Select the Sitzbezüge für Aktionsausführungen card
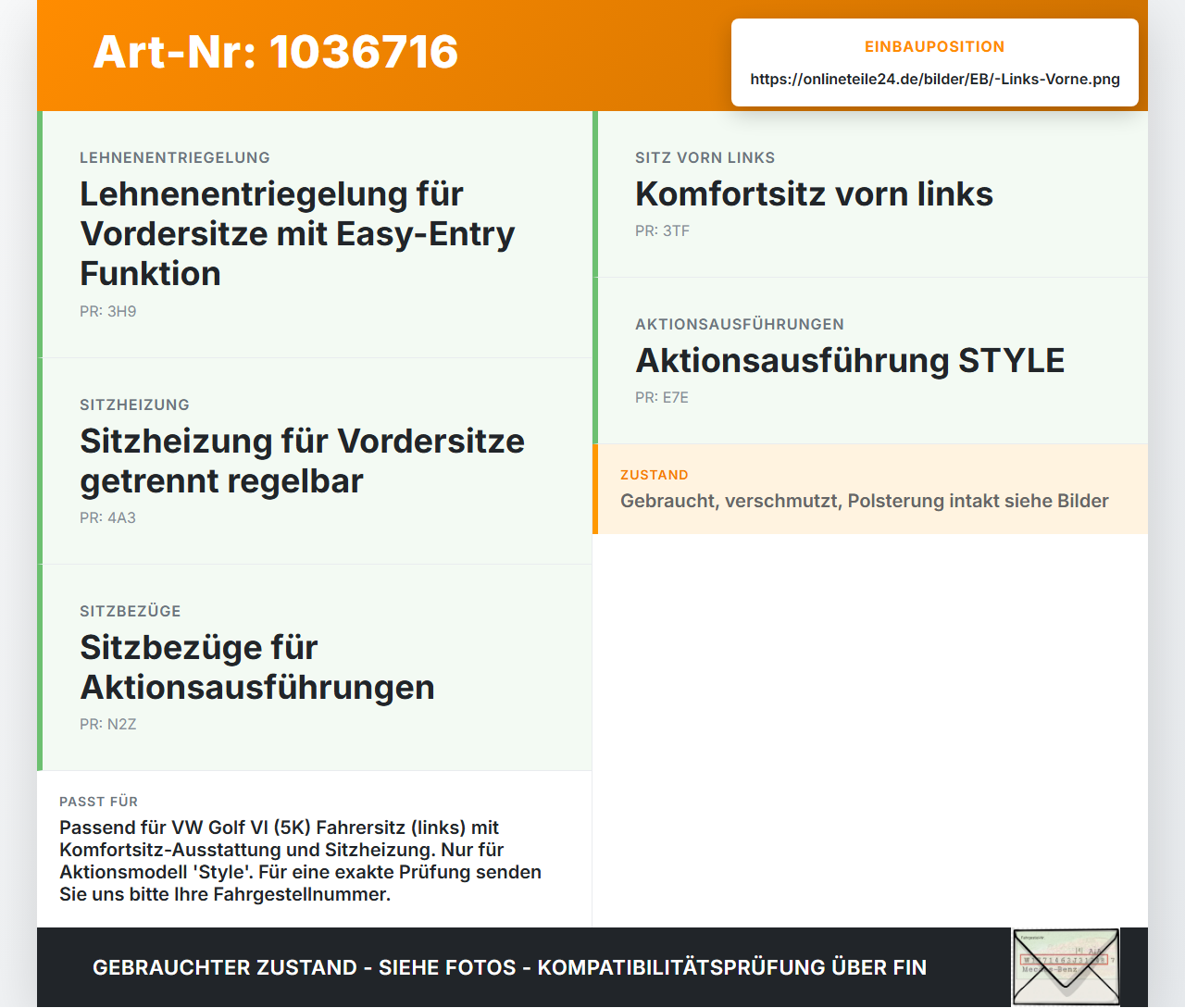Image resolution: width=1185 pixels, height=1008 pixels. pyautogui.click(x=315, y=667)
